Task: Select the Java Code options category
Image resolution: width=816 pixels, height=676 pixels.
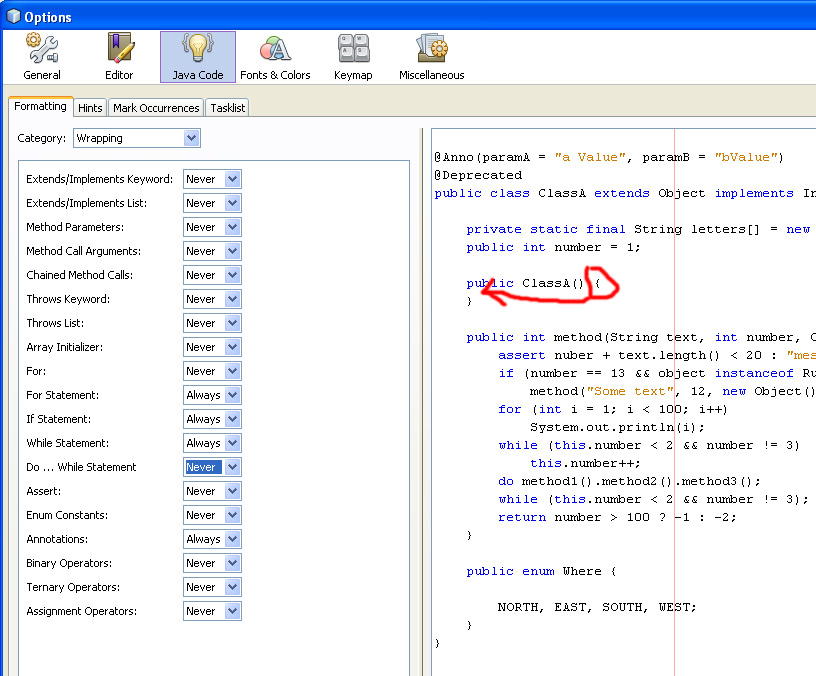Action: [198, 57]
